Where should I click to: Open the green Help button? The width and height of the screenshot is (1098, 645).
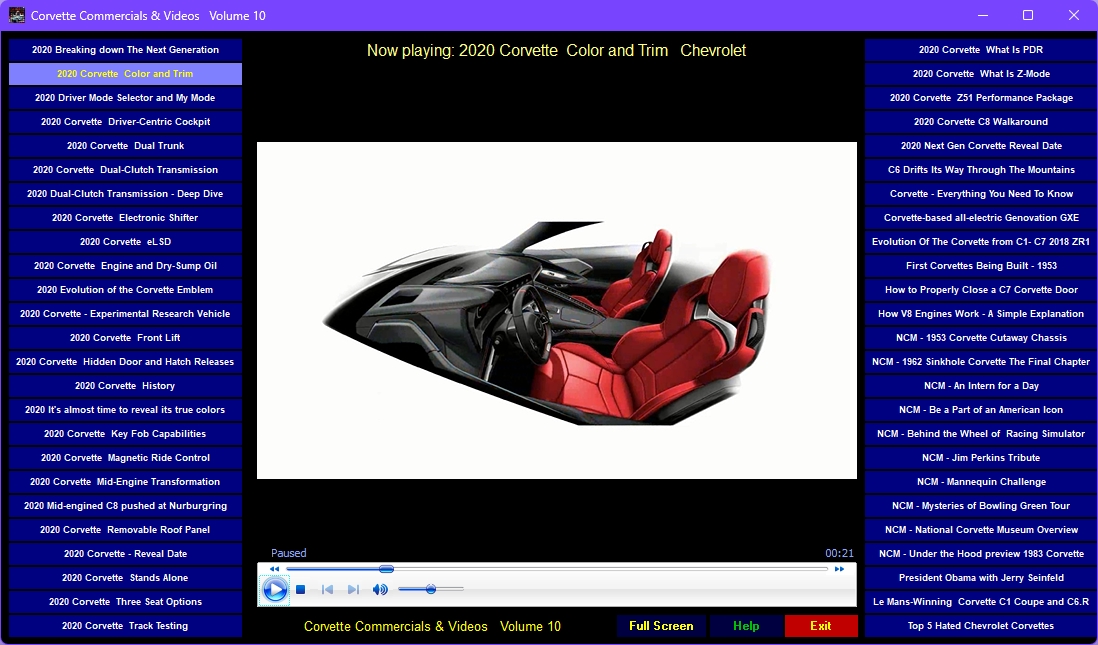coord(746,626)
